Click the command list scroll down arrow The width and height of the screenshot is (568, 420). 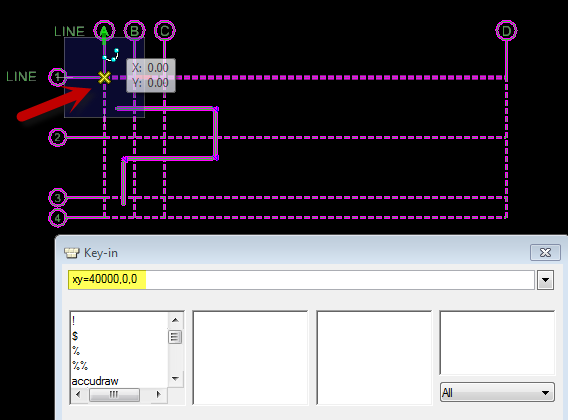175,379
